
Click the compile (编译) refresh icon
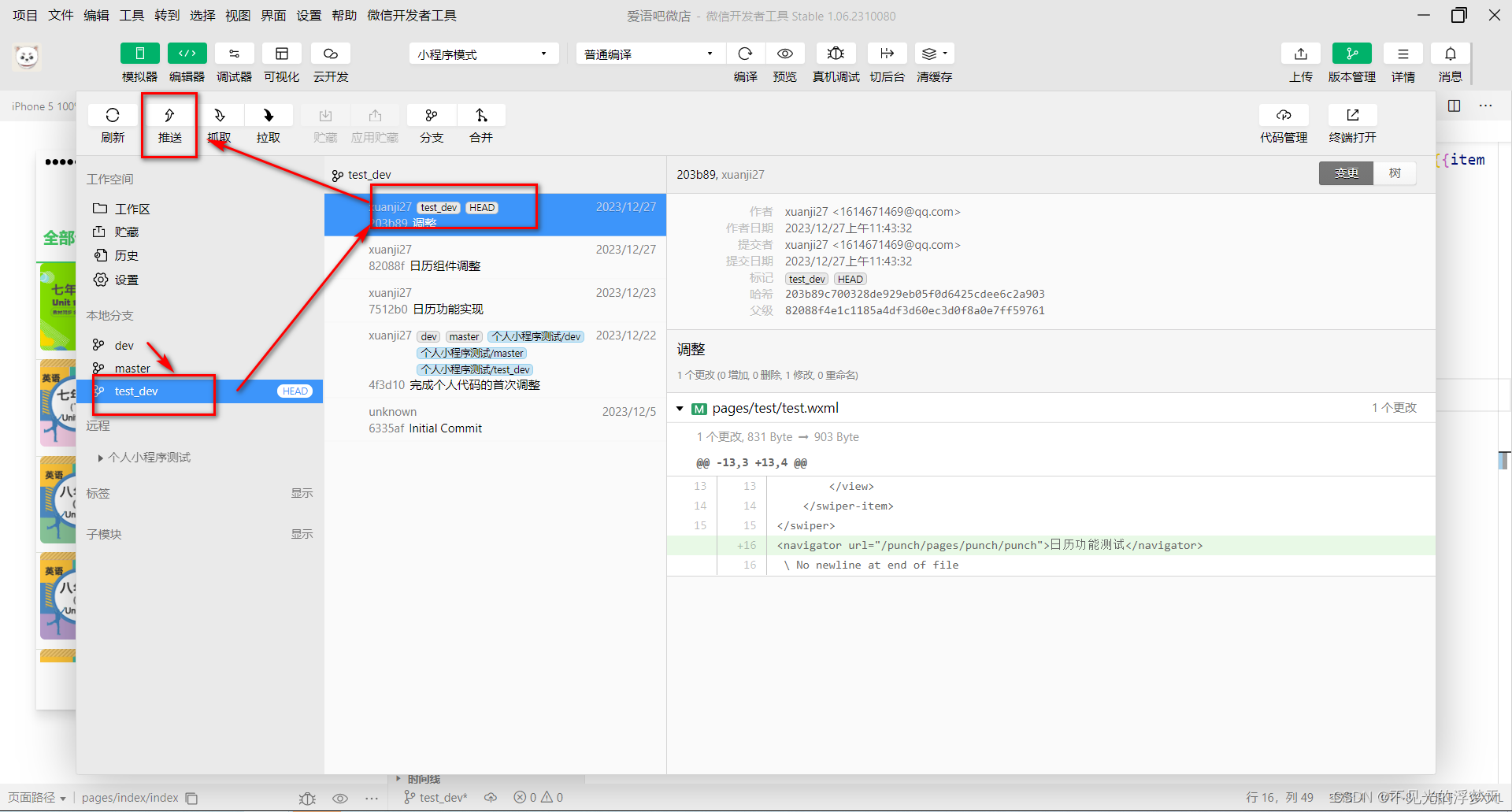point(745,54)
